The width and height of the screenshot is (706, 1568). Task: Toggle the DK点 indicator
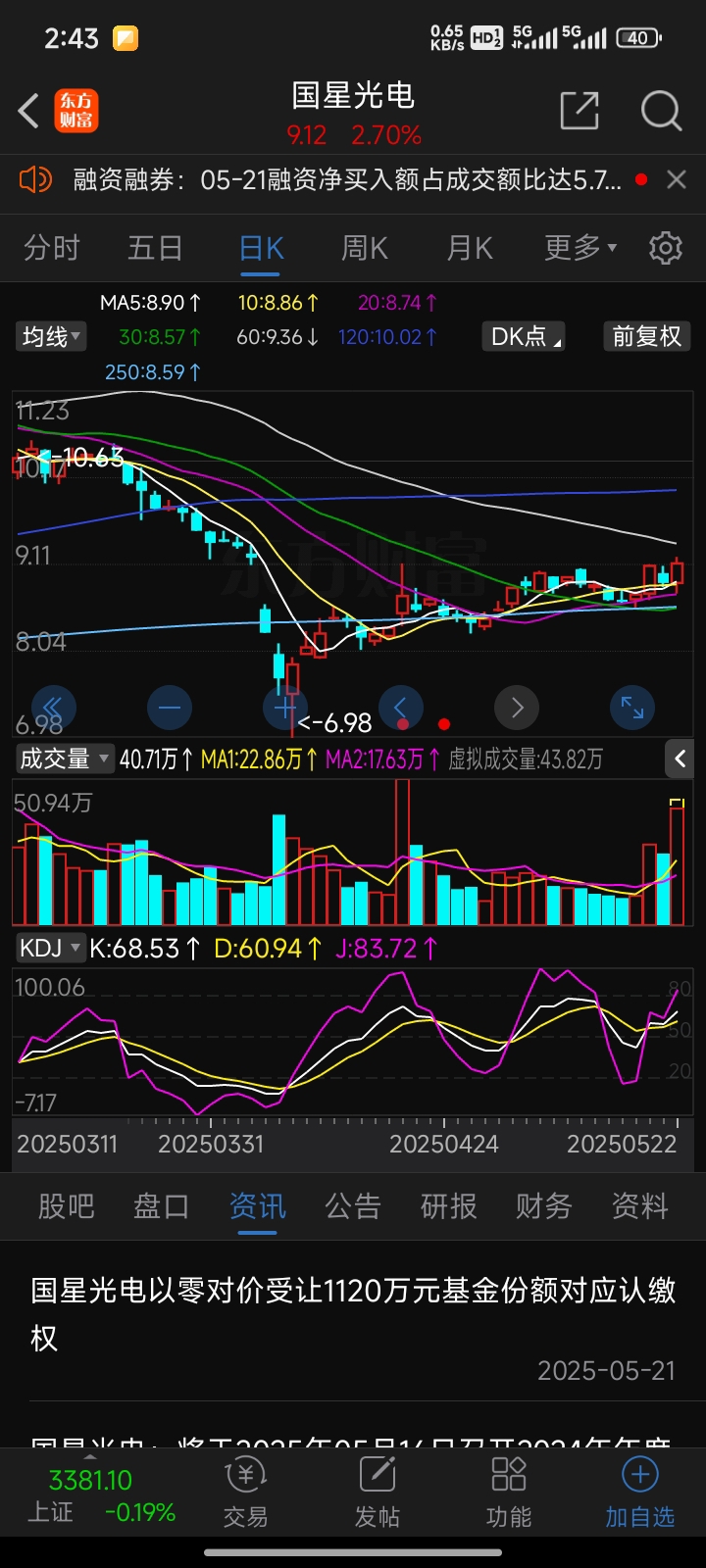[526, 337]
